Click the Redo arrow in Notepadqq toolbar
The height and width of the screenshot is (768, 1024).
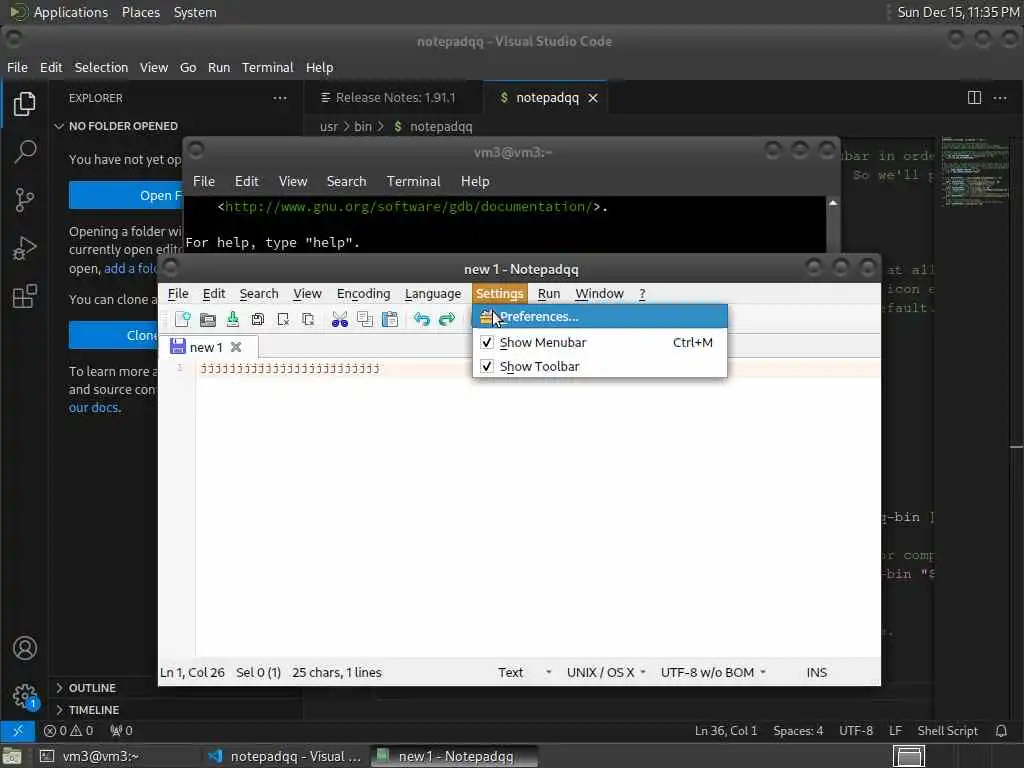[x=447, y=319]
